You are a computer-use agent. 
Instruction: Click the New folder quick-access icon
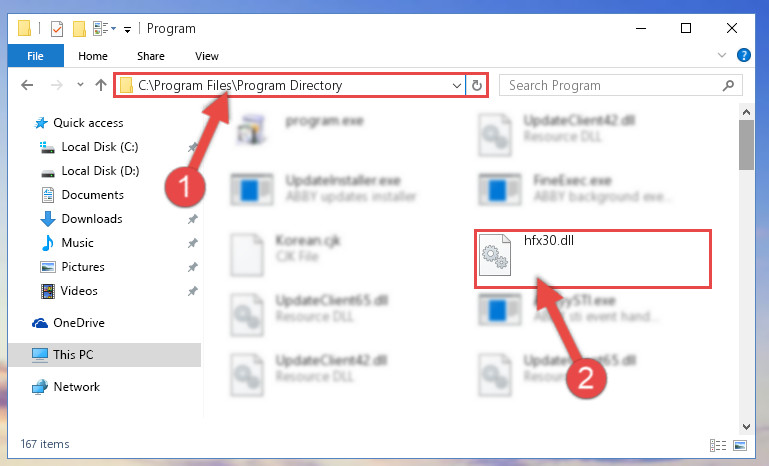tap(79, 29)
